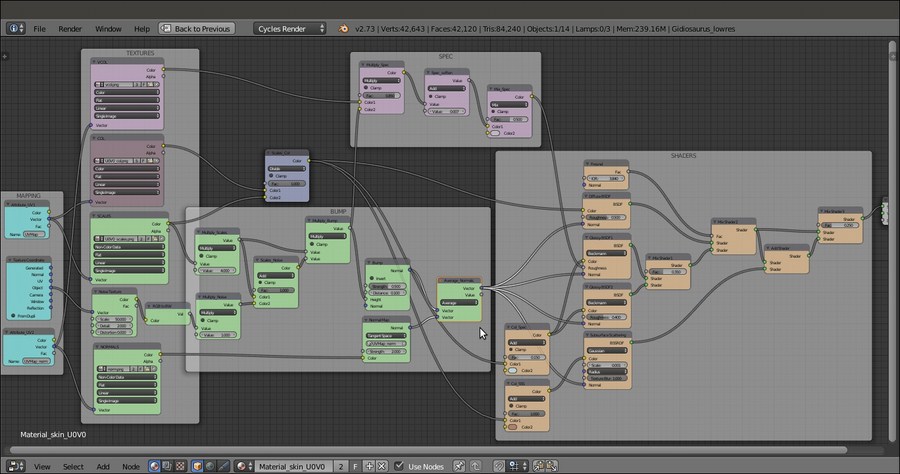Open the Node menu in node editor
The width and height of the screenshot is (900, 474).
click(x=131, y=467)
